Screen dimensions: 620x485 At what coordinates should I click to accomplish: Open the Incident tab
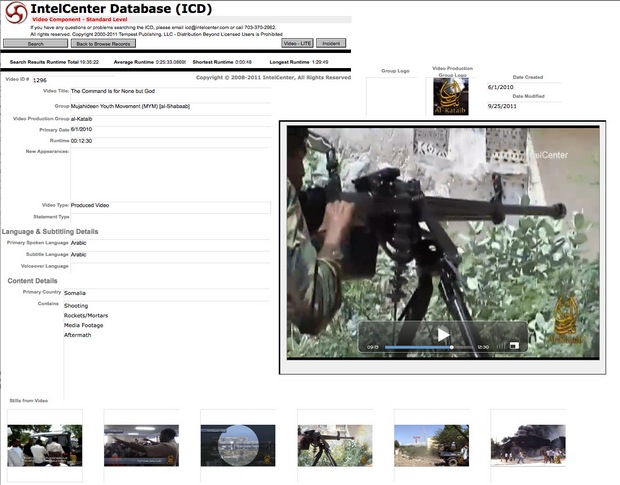click(x=333, y=44)
